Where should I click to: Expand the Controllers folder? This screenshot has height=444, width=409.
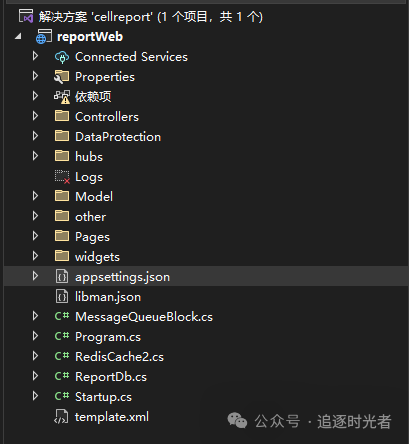coord(35,116)
